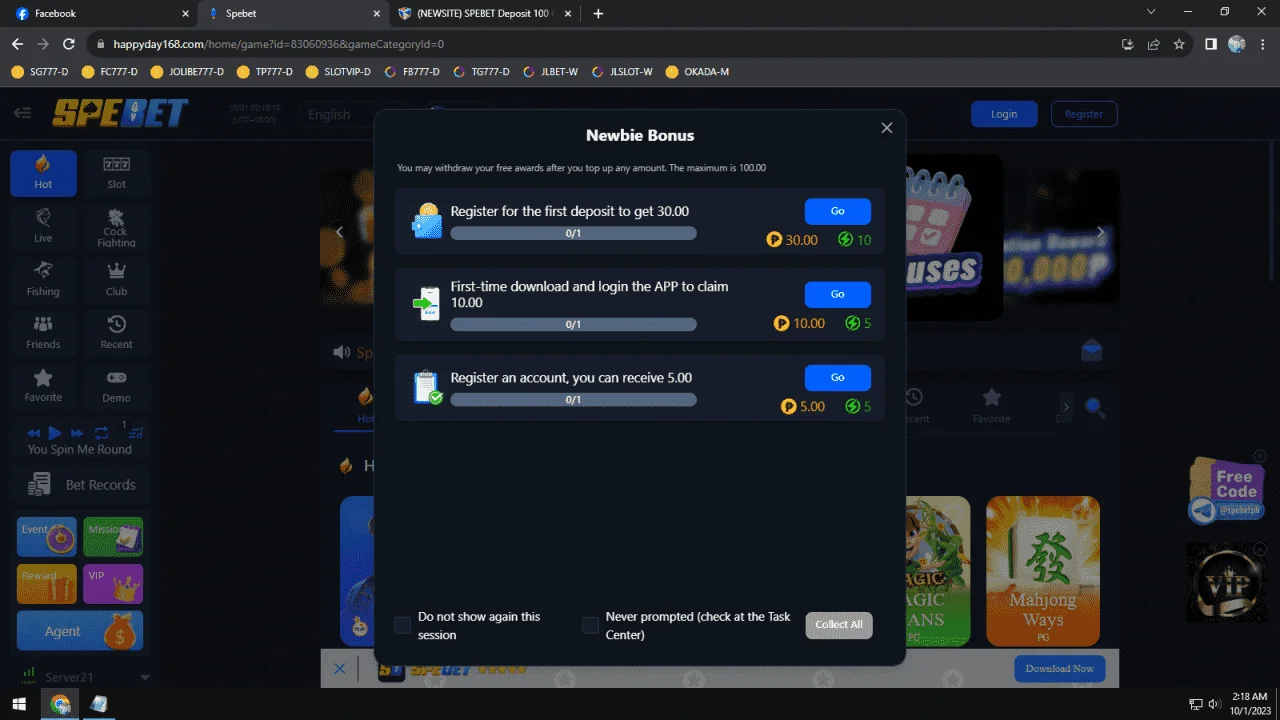Click the Download Now button
This screenshot has height=720, width=1280.
(1060, 668)
